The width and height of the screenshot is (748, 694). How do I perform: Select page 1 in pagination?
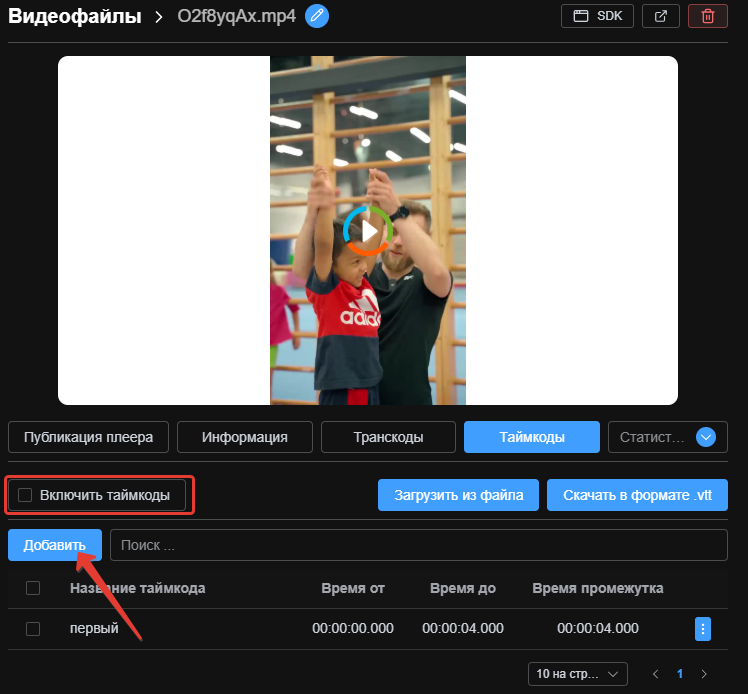tap(680, 674)
